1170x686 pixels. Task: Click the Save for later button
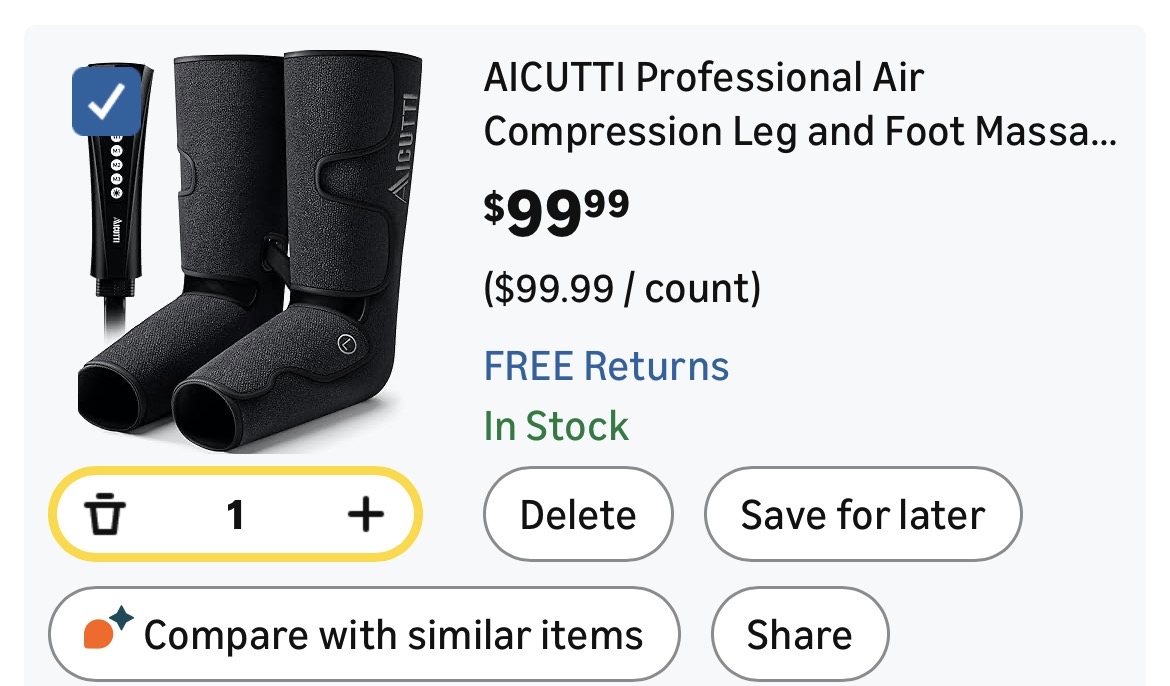(862, 515)
